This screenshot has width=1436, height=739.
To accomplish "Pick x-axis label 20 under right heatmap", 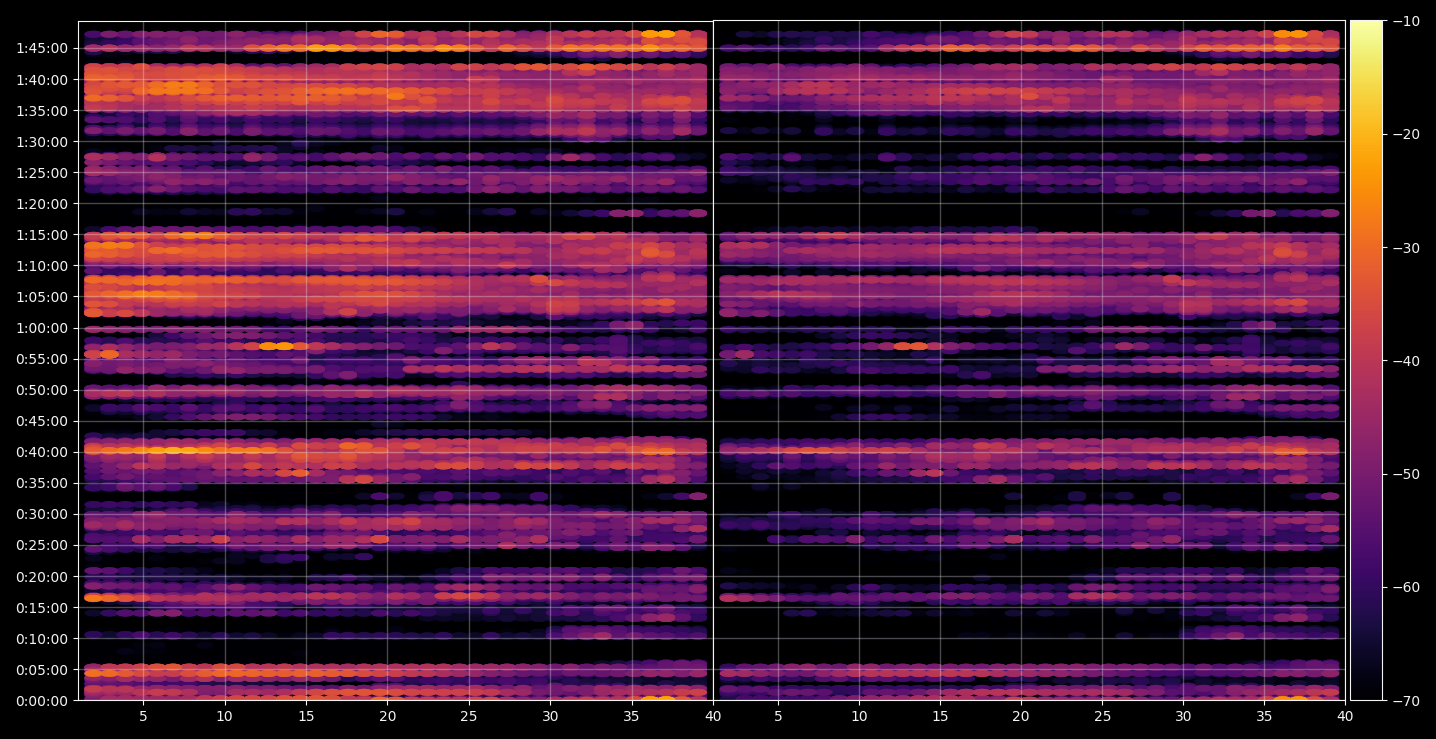I will [1021, 716].
